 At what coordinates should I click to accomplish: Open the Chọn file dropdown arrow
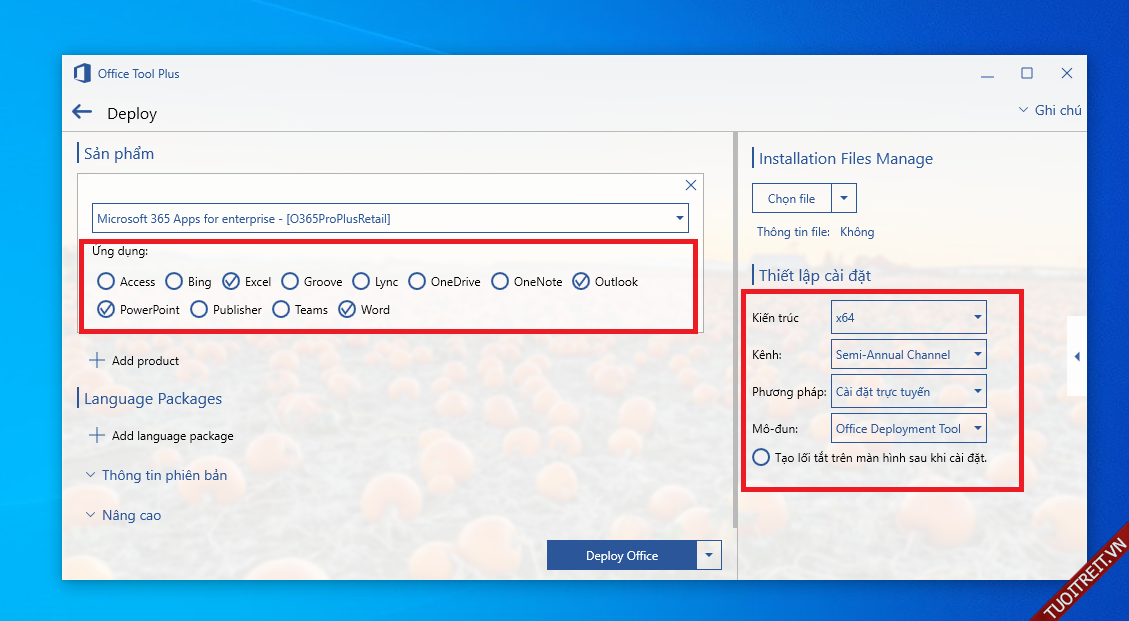[x=844, y=199]
